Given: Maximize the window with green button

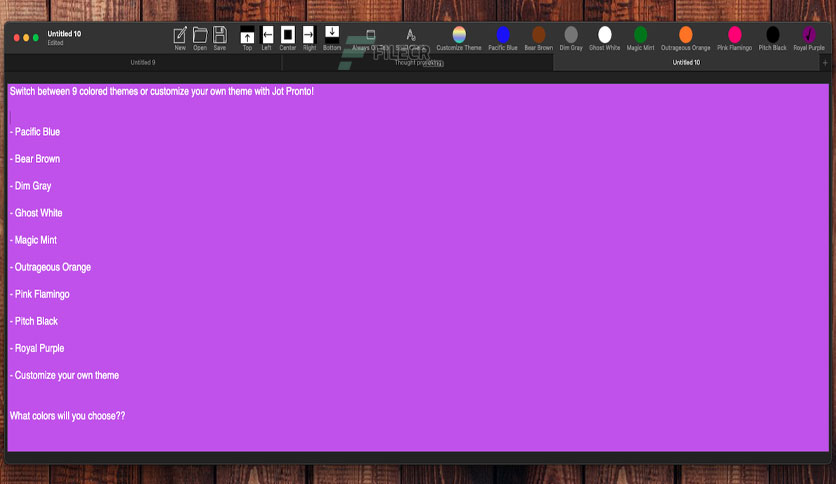Looking at the screenshot, I should [x=36, y=38].
